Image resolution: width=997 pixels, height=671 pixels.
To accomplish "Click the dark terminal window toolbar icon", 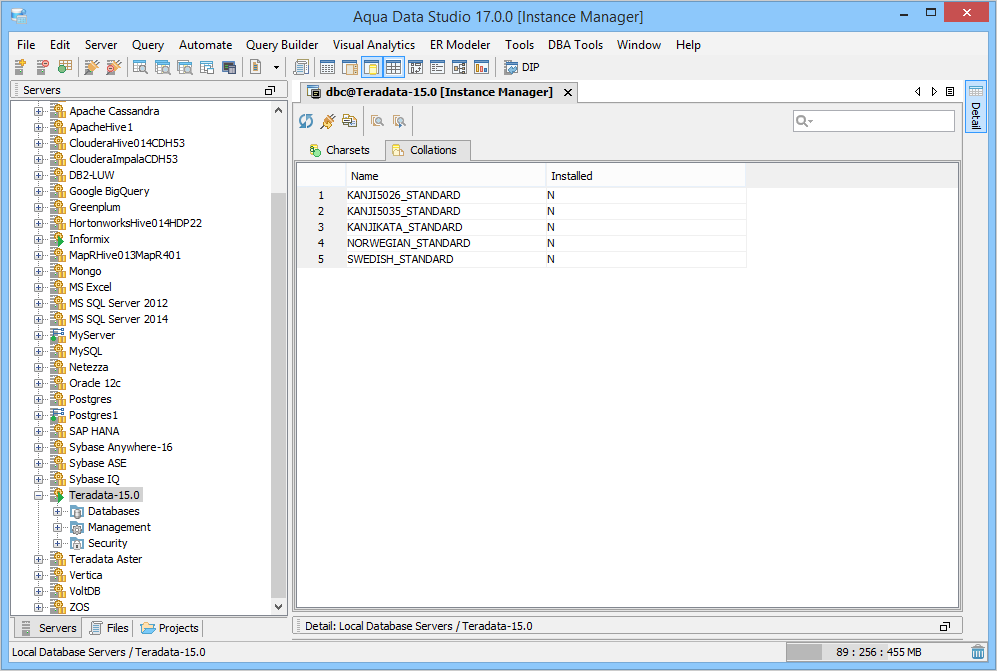I will click(229, 67).
